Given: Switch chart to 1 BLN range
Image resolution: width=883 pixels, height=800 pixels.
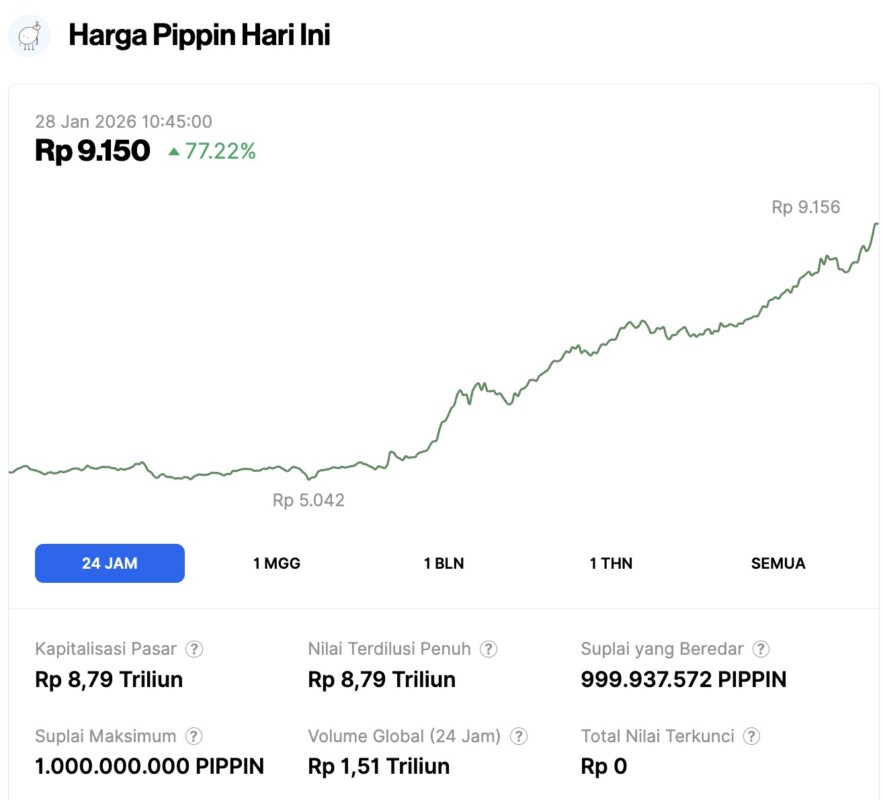Looking at the screenshot, I should [443, 563].
